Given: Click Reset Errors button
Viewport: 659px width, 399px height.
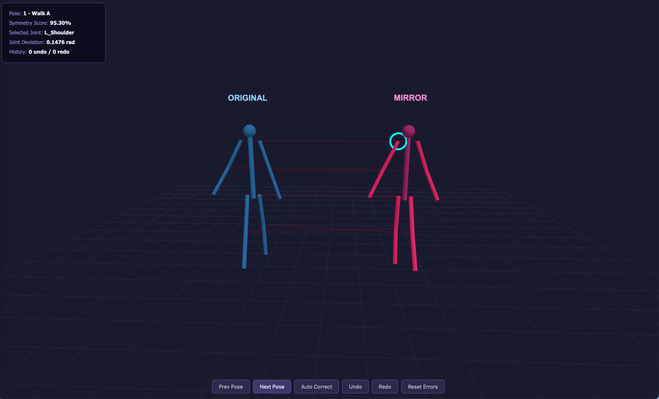Looking at the screenshot, I should pyautogui.click(x=422, y=386).
